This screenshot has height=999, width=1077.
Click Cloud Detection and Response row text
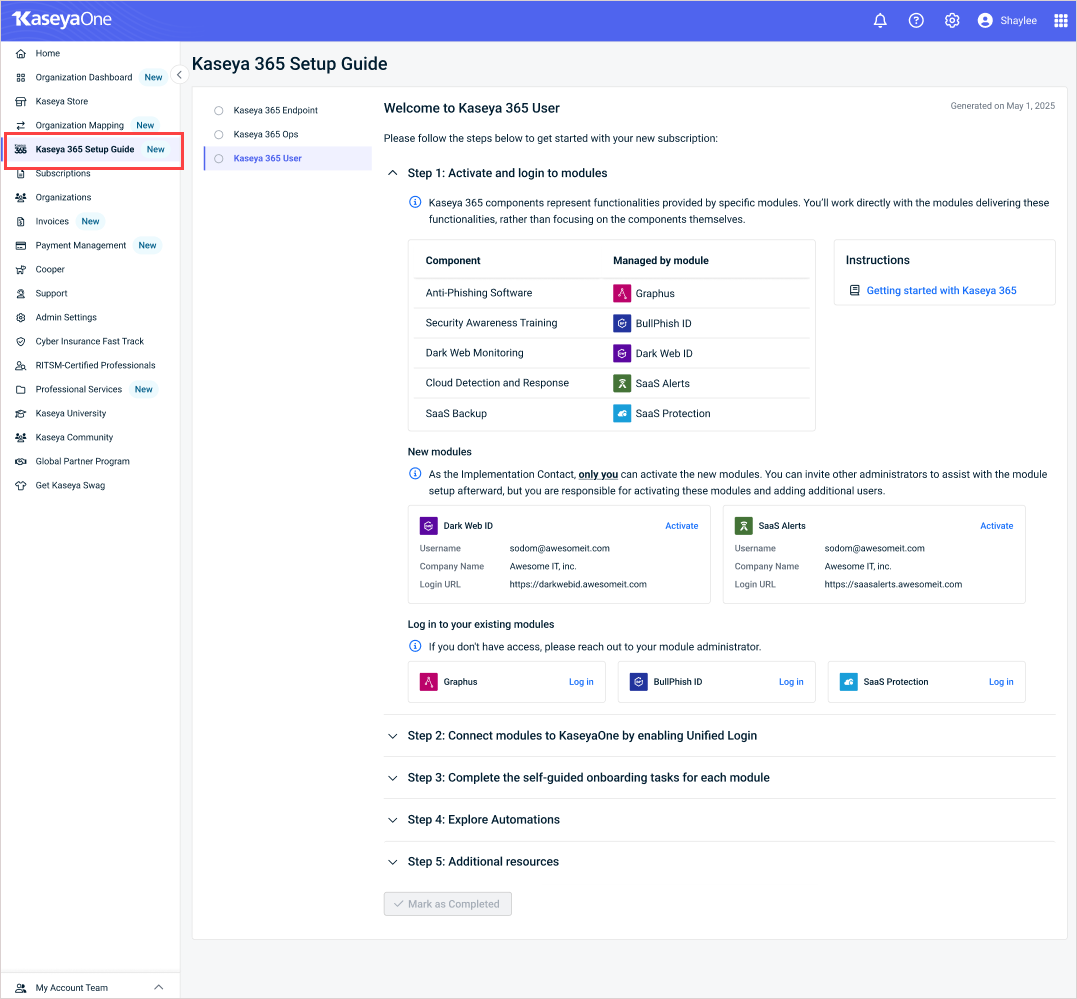497,383
